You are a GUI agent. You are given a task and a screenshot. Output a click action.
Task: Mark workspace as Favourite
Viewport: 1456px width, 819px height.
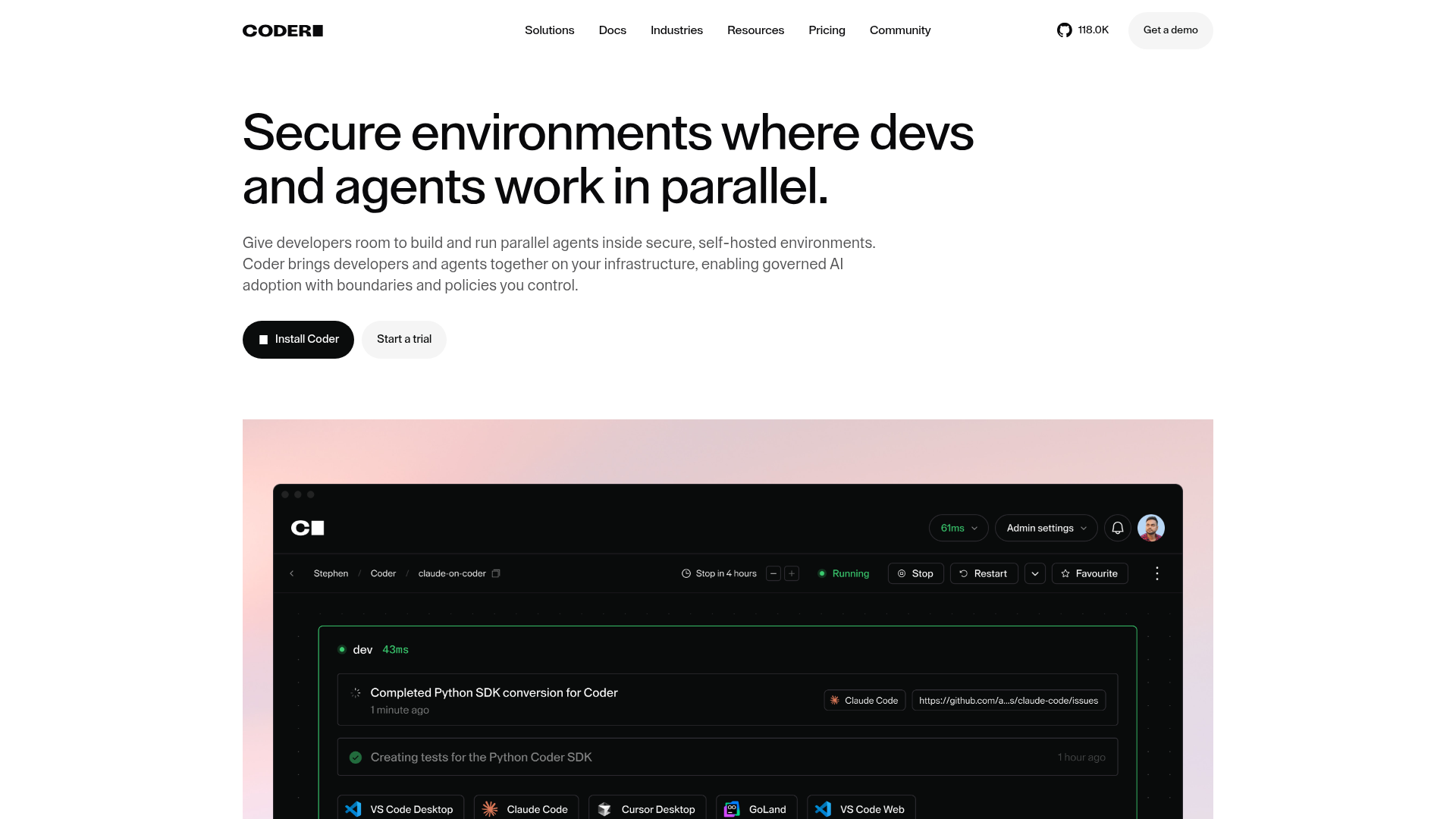(x=1089, y=573)
